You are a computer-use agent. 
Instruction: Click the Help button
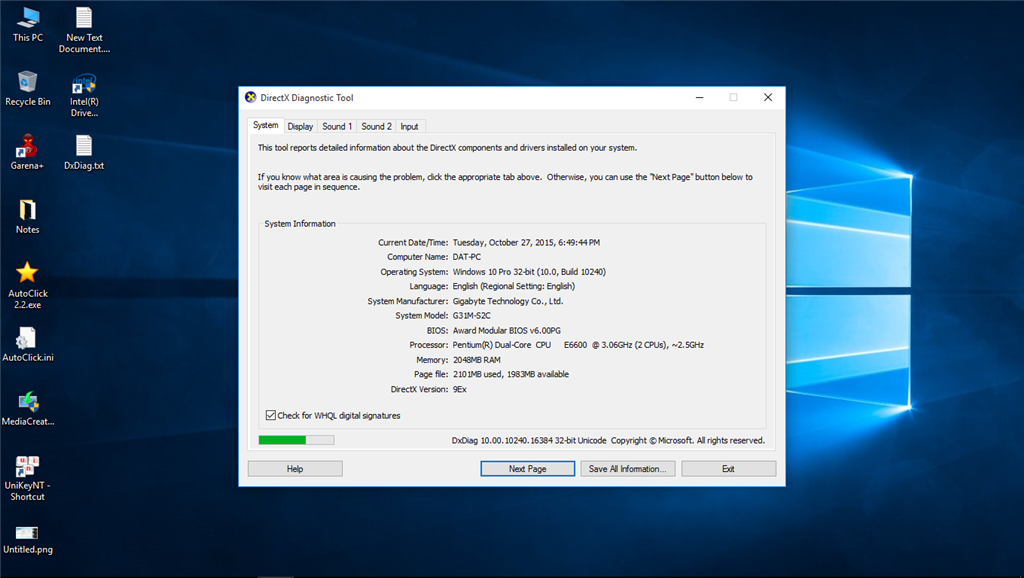point(295,469)
